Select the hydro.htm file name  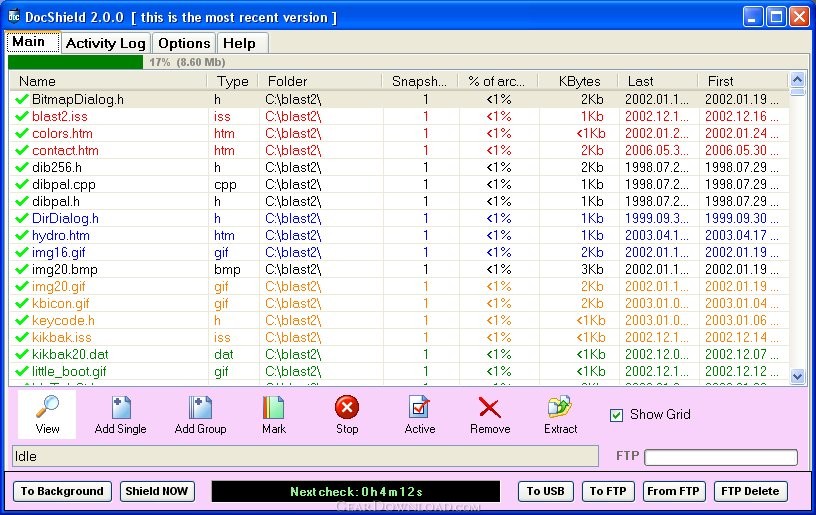(x=60, y=236)
